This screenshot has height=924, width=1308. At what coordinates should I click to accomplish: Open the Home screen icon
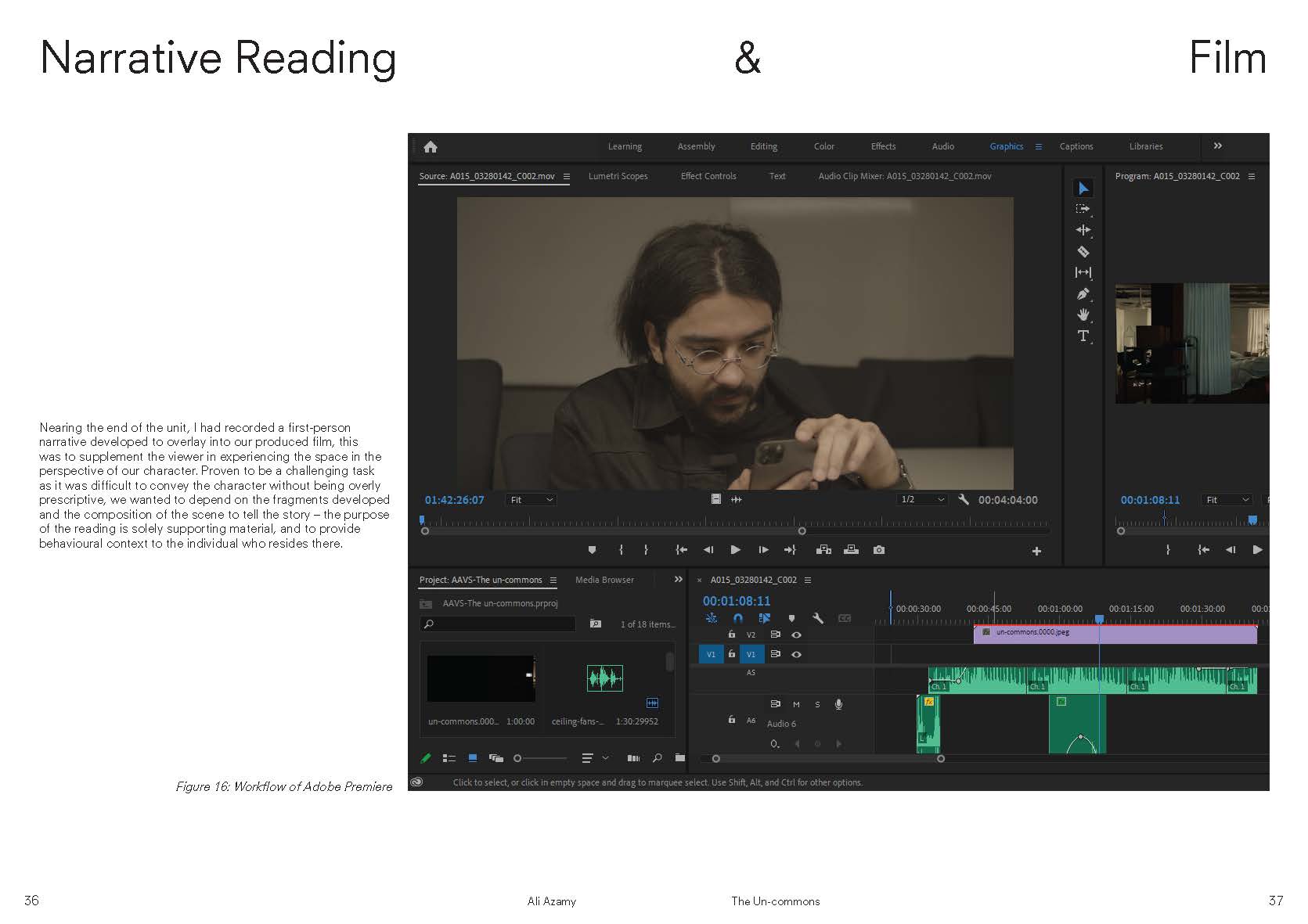[431, 147]
